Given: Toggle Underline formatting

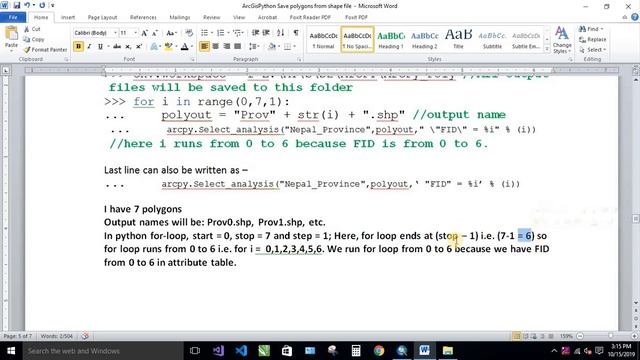Looking at the screenshot, I should (100, 47).
